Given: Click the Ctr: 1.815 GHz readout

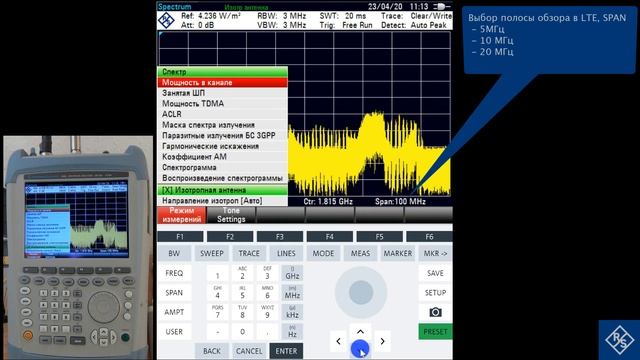Looking at the screenshot, I should pyautogui.click(x=328, y=202).
